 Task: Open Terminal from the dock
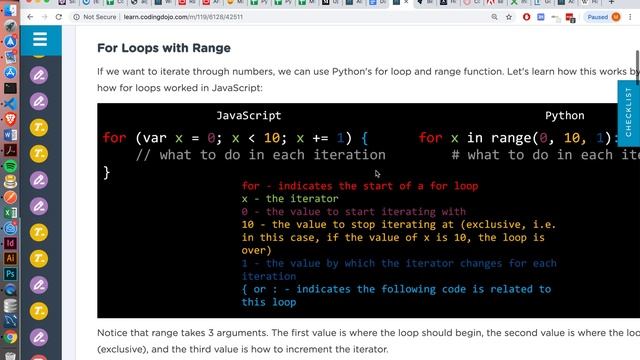10,88
